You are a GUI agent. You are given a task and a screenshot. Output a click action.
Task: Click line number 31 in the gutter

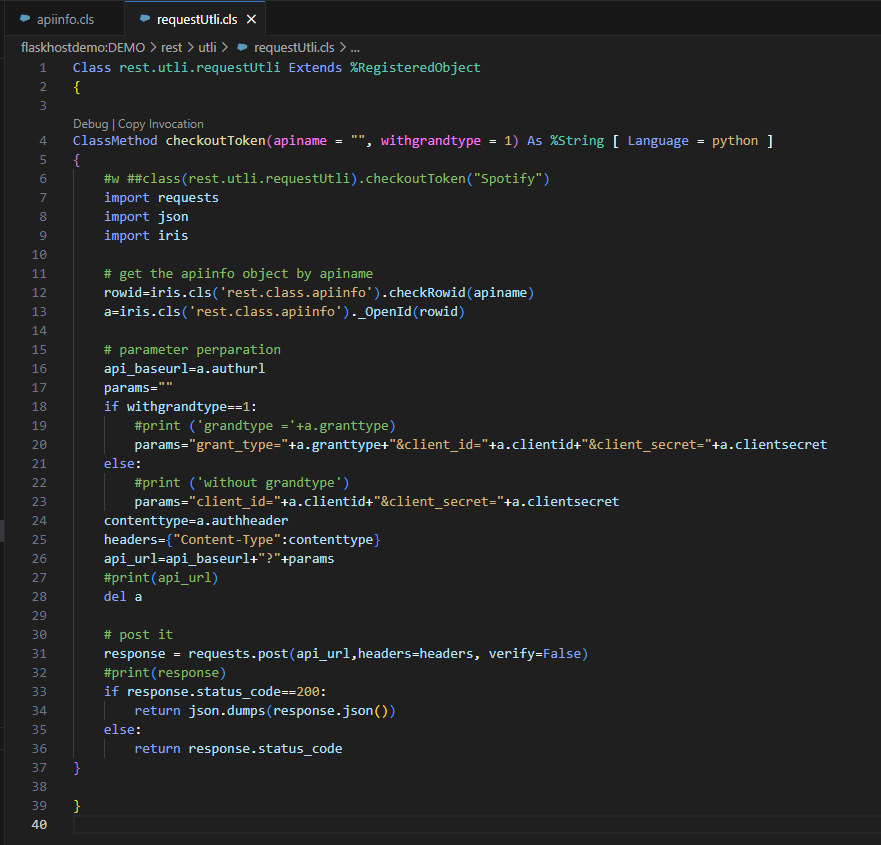40,654
